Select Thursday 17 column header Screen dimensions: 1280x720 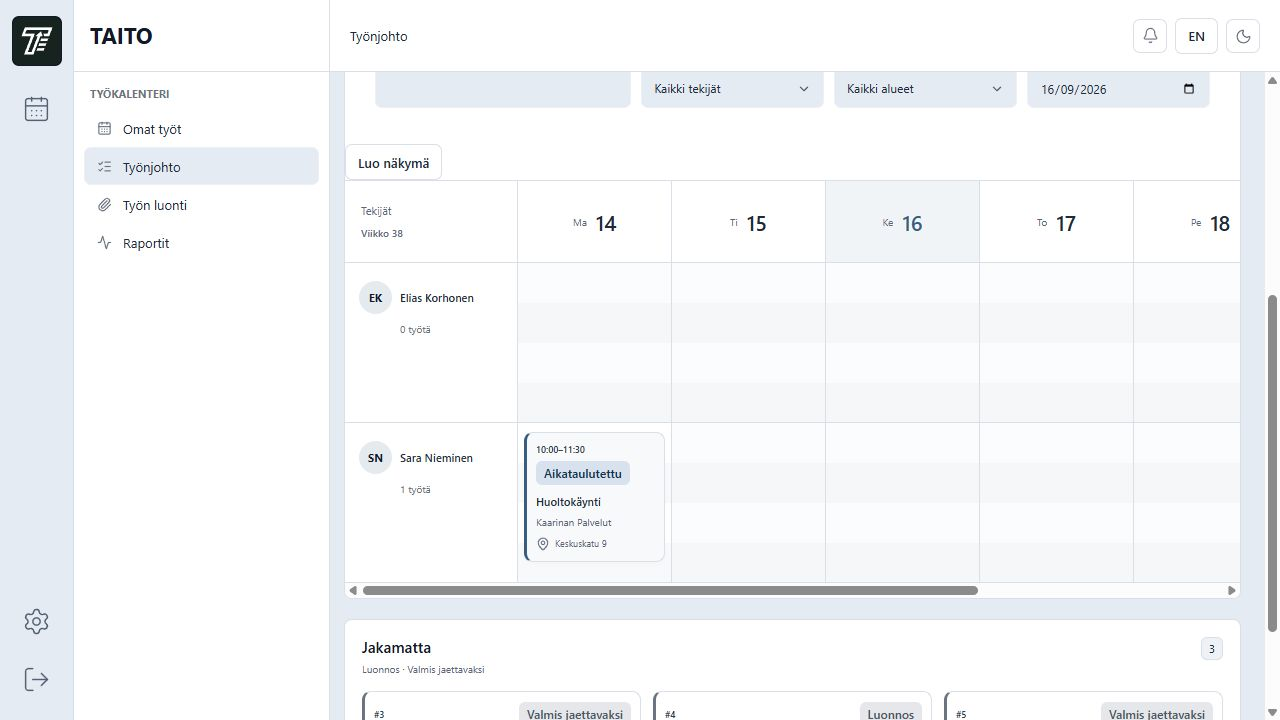pos(1056,222)
